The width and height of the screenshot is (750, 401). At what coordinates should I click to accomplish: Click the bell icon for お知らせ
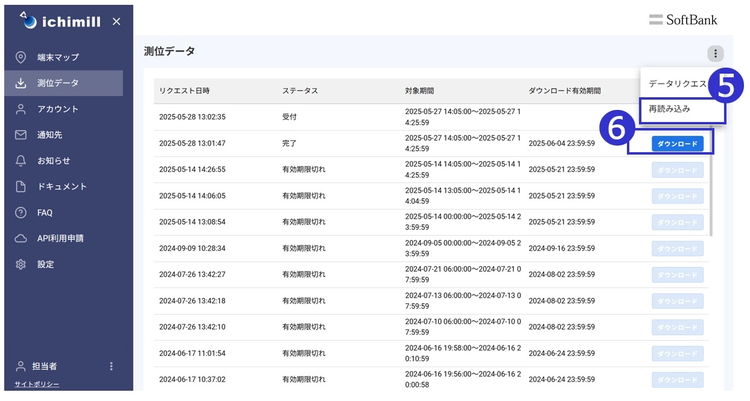[x=20, y=161]
